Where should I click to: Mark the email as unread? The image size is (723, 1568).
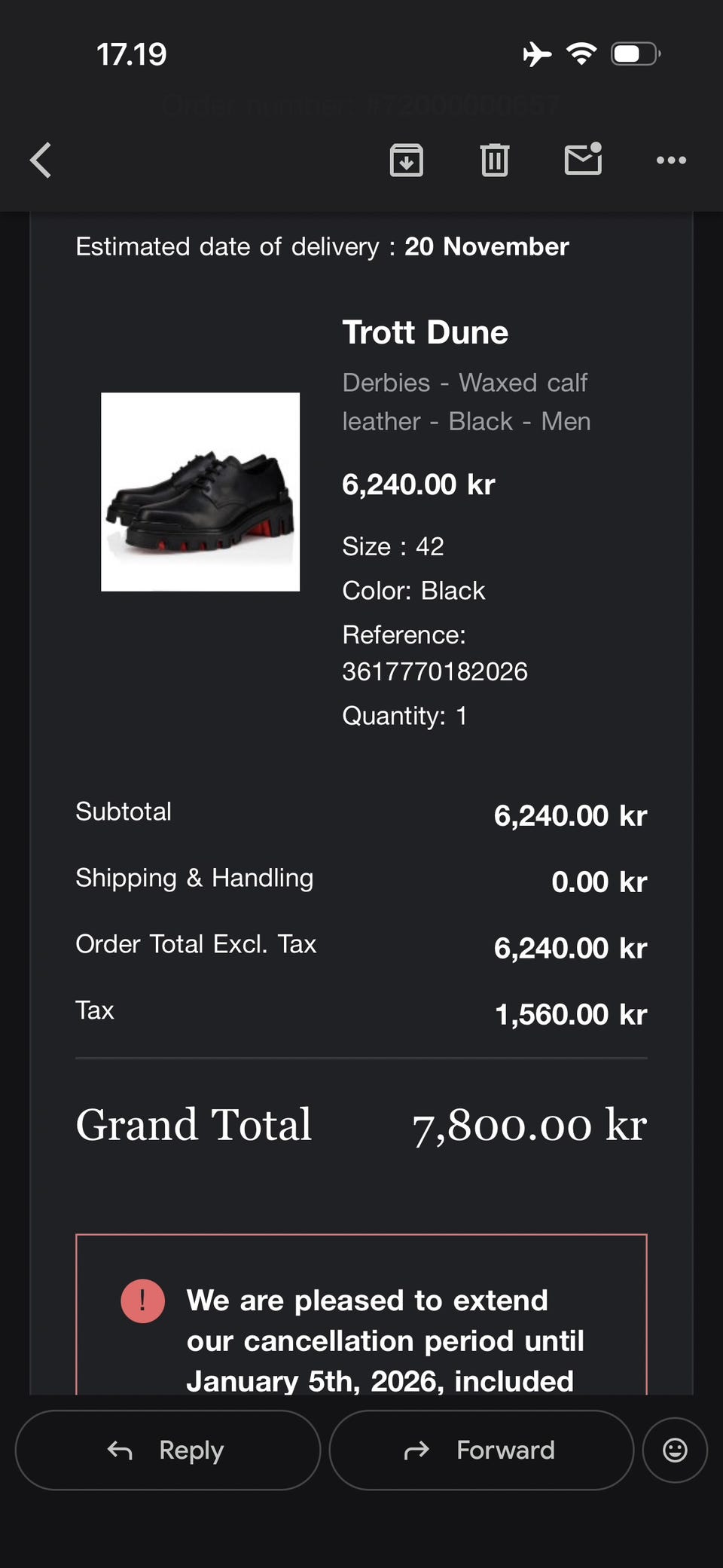(583, 159)
